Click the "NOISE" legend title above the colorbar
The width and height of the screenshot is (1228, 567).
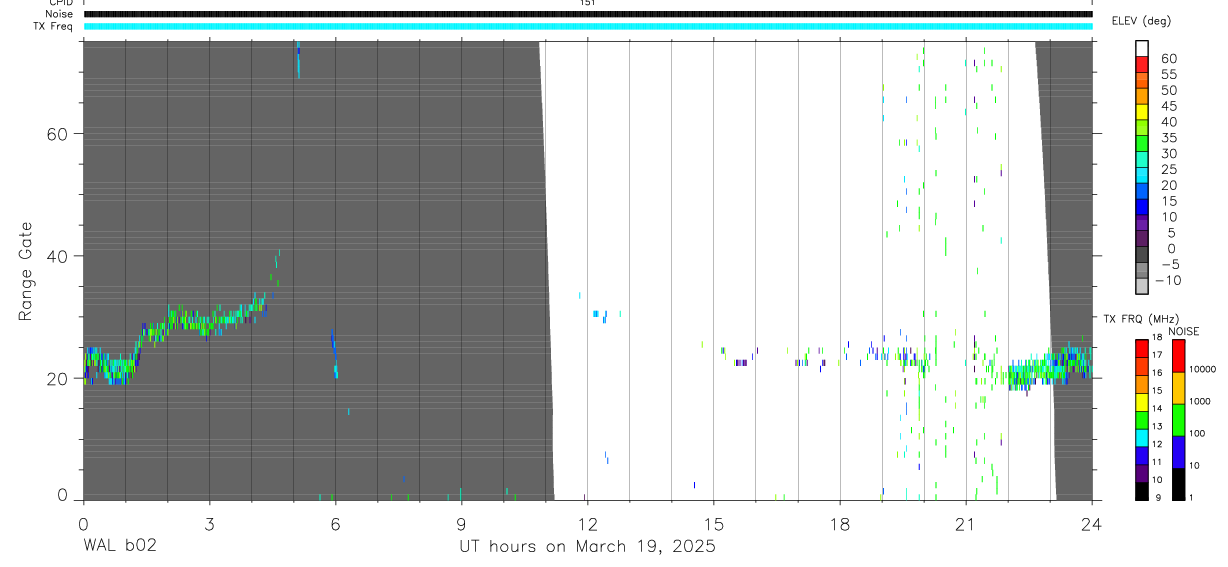(1183, 331)
